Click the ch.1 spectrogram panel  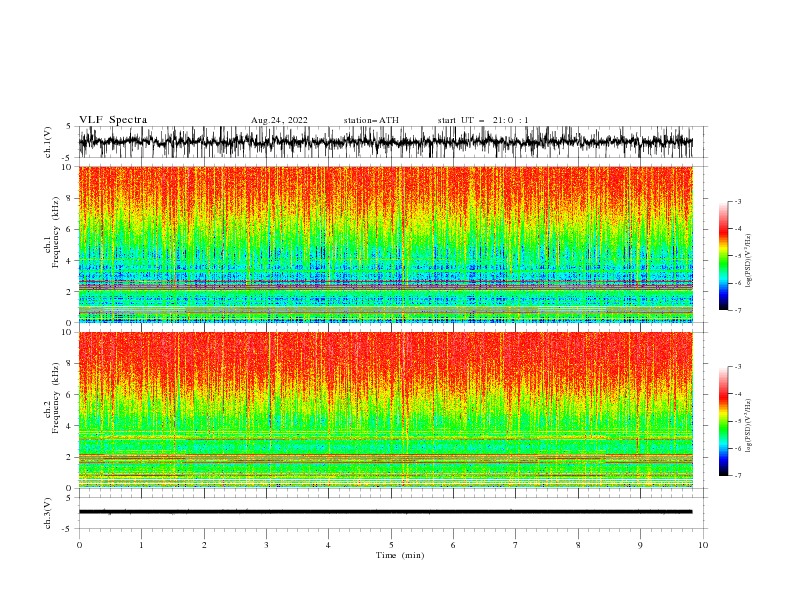pos(386,244)
